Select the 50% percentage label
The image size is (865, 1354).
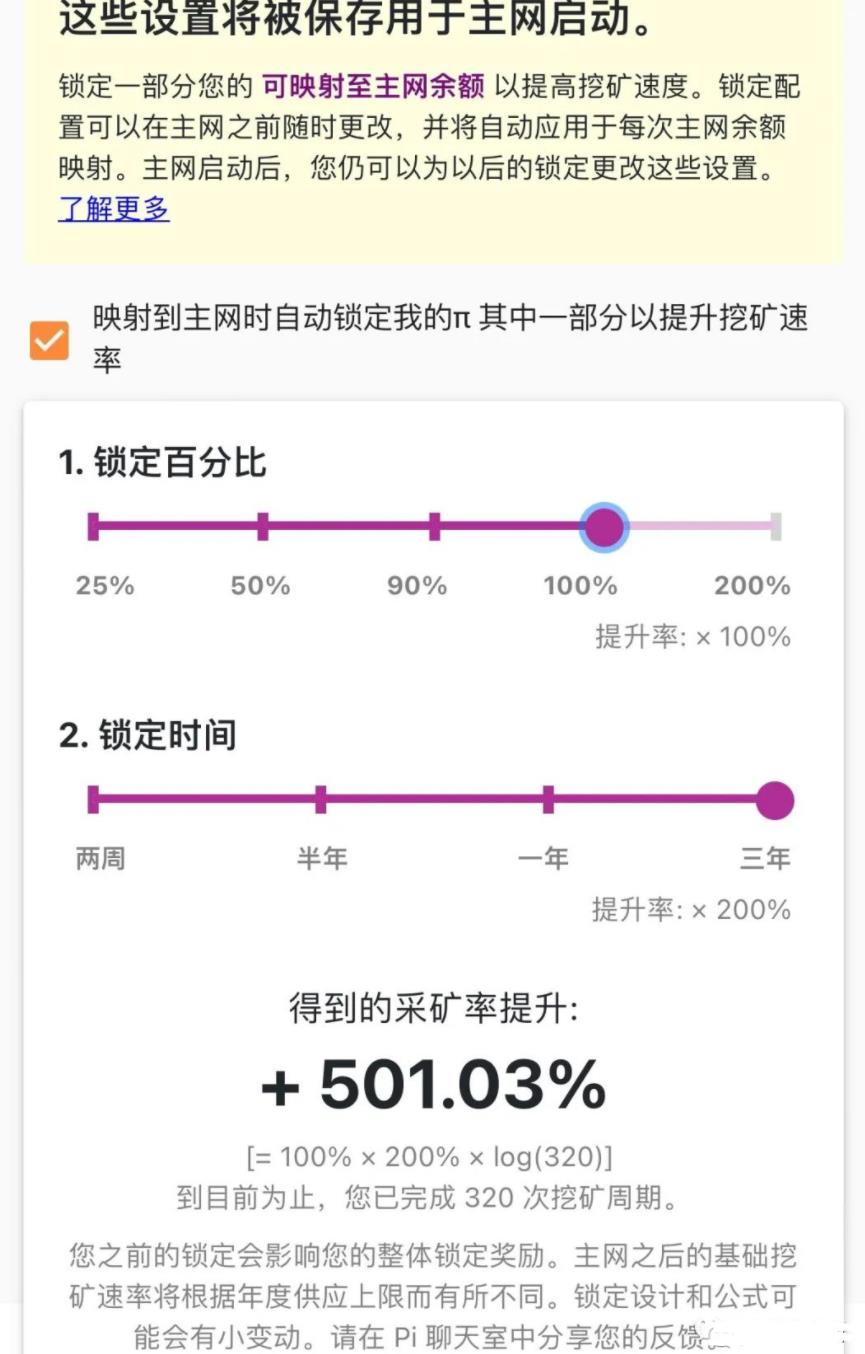(261, 586)
